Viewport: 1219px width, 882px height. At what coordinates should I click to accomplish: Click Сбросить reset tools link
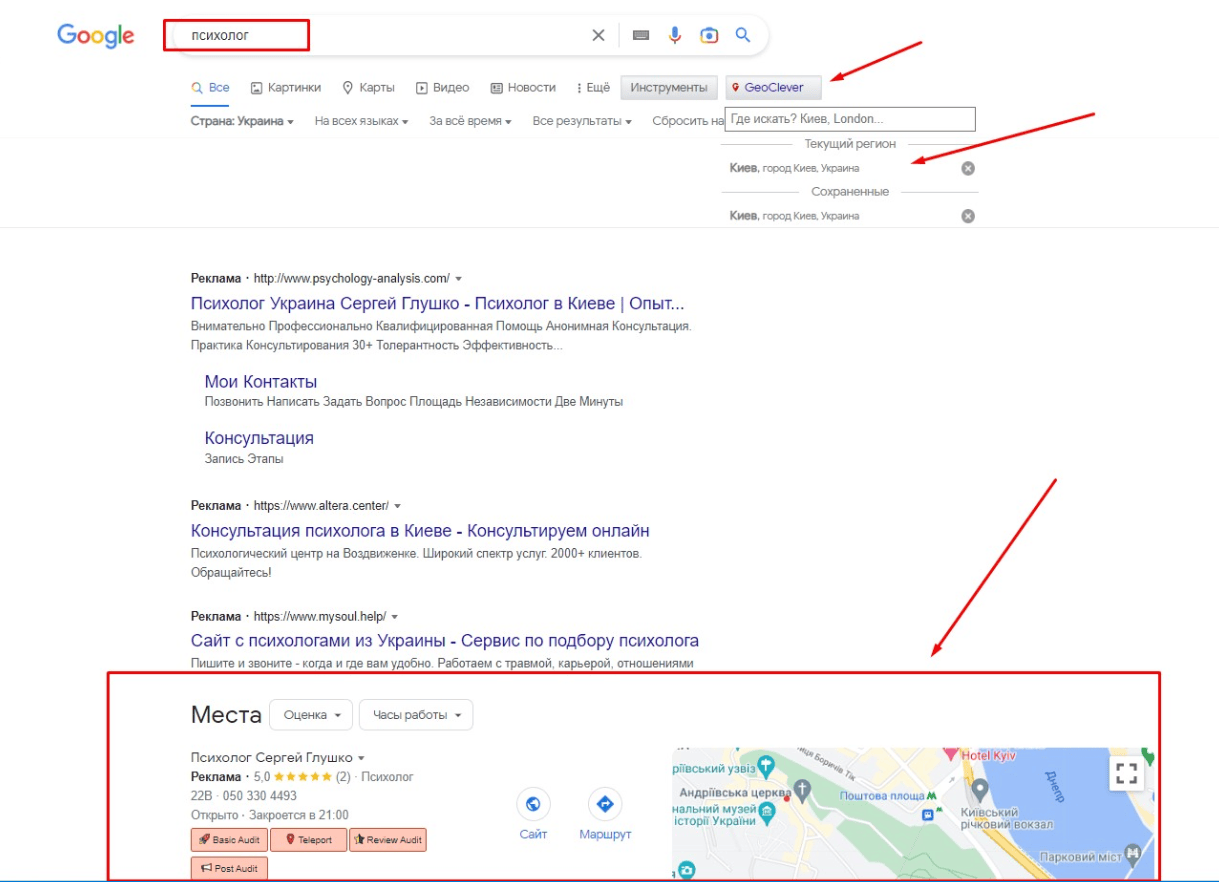[x=687, y=122]
